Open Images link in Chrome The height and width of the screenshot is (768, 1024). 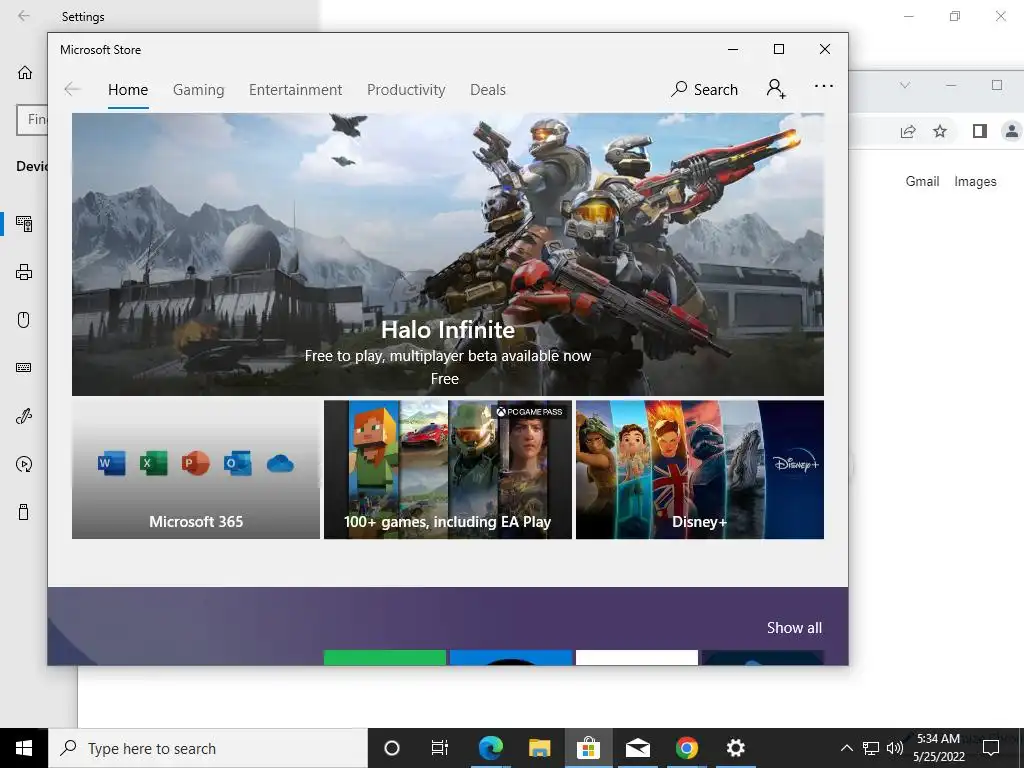(975, 182)
